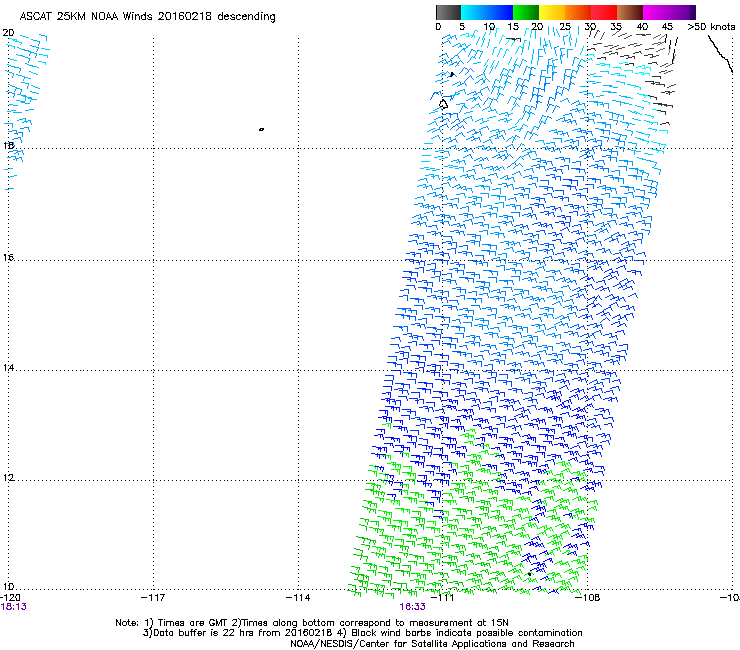Image resolution: width=740 pixels, height=650 pixels.
Task: Pick the blue 10-15 knots legend swatch
Action: [500, 12]
